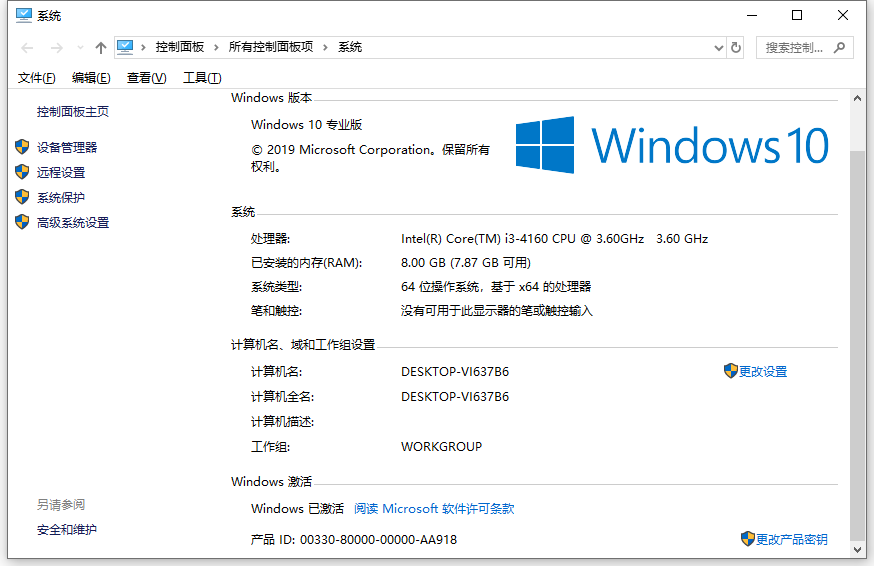This screenshot has width=874, height=566.
Task: Click the scrollbar down arrow
Action: click(x=857, y=550)
